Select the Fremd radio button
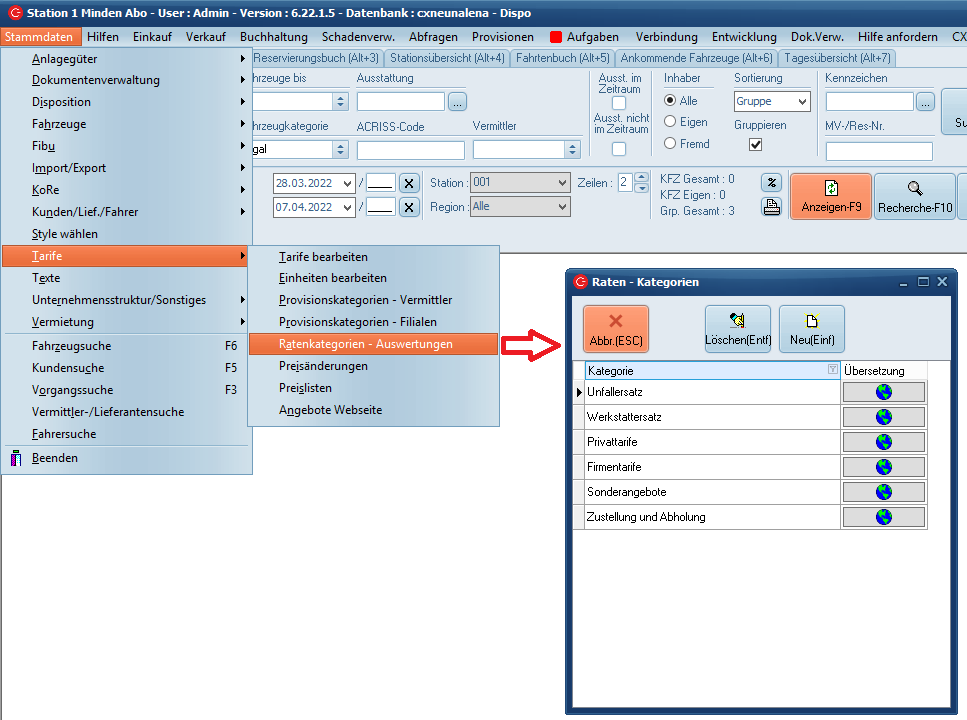This screenshot has width=967, height=720. pos(671,144)
